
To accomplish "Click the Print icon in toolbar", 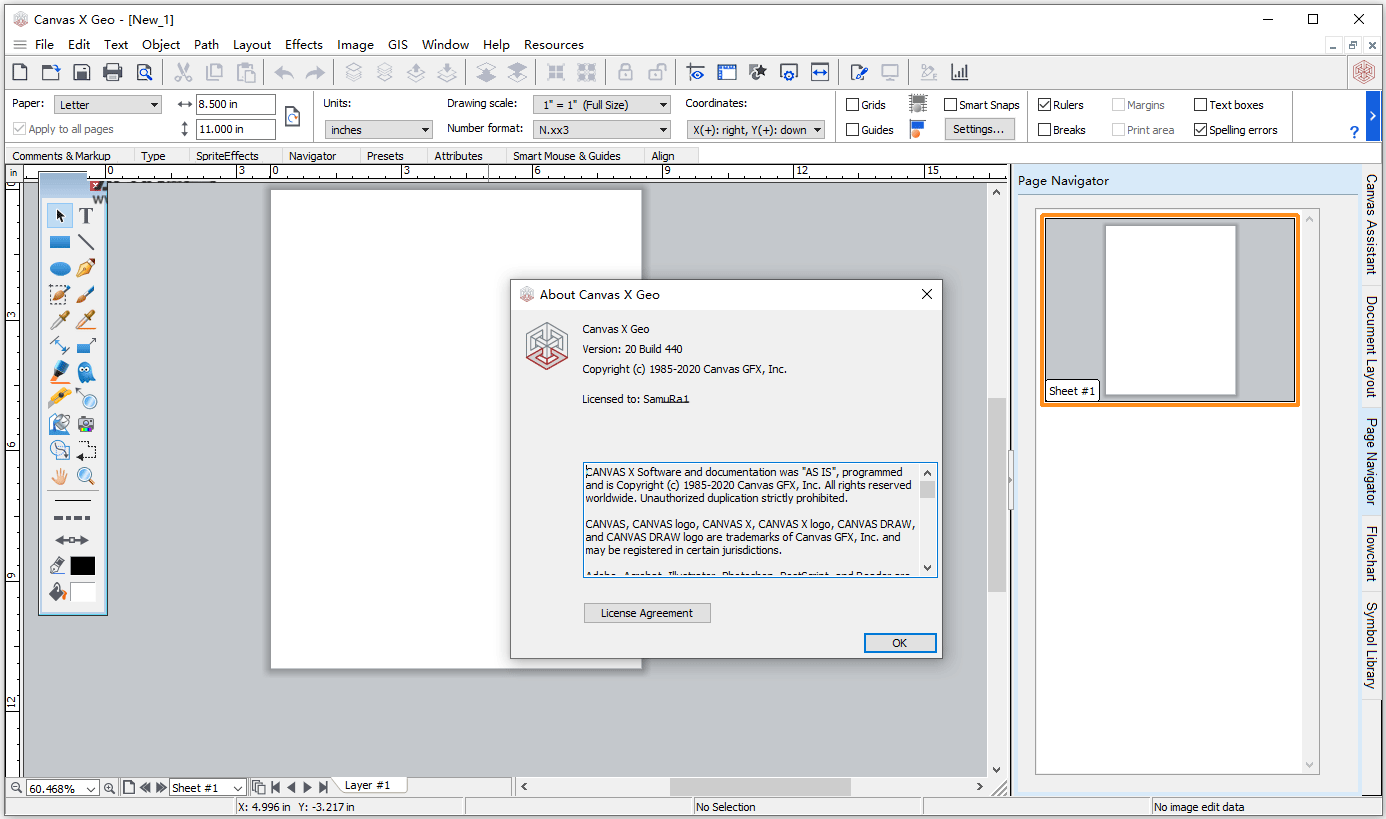I will coord(113,72).
